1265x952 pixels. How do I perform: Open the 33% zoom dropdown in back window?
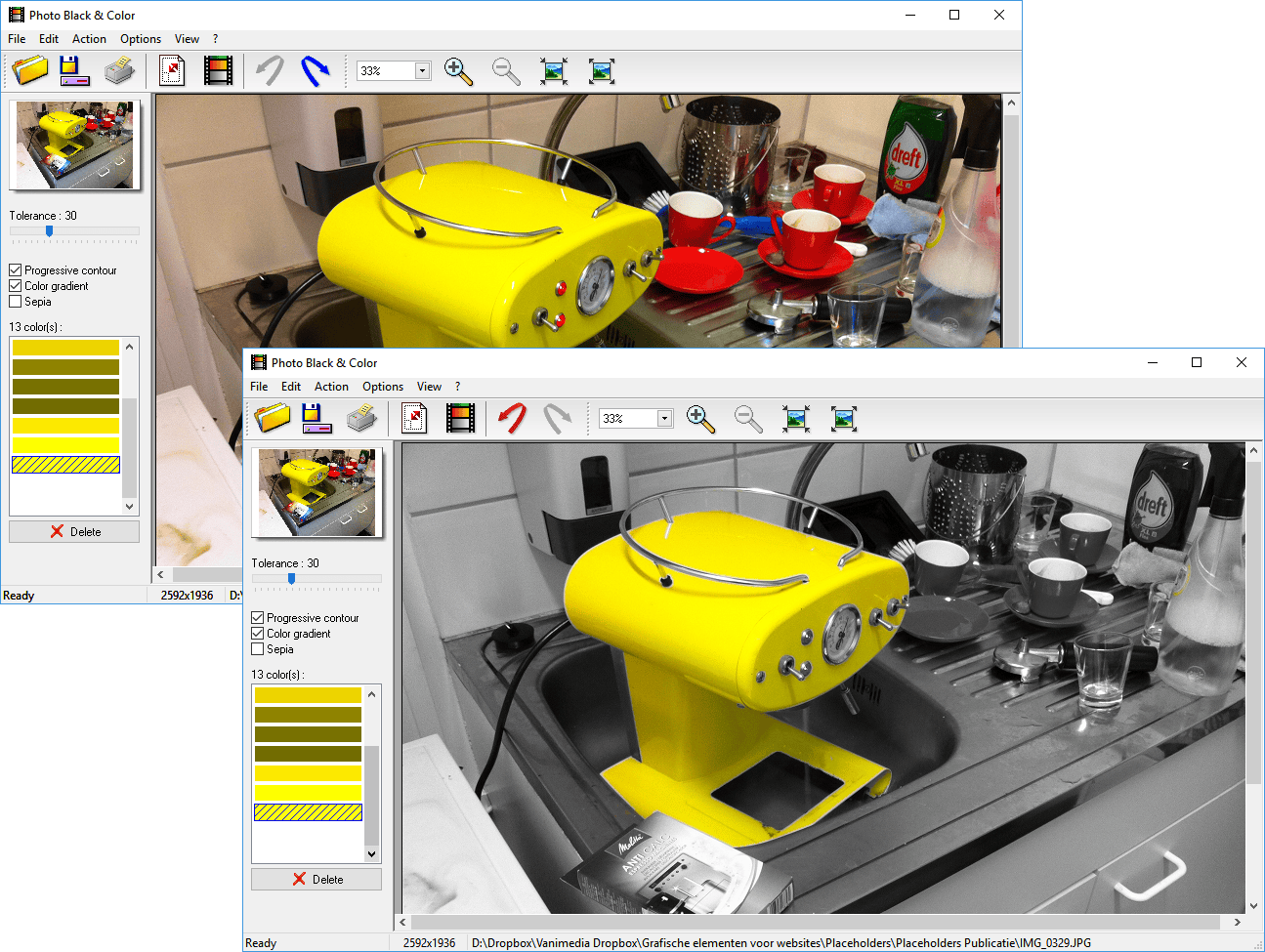point(422,71)
